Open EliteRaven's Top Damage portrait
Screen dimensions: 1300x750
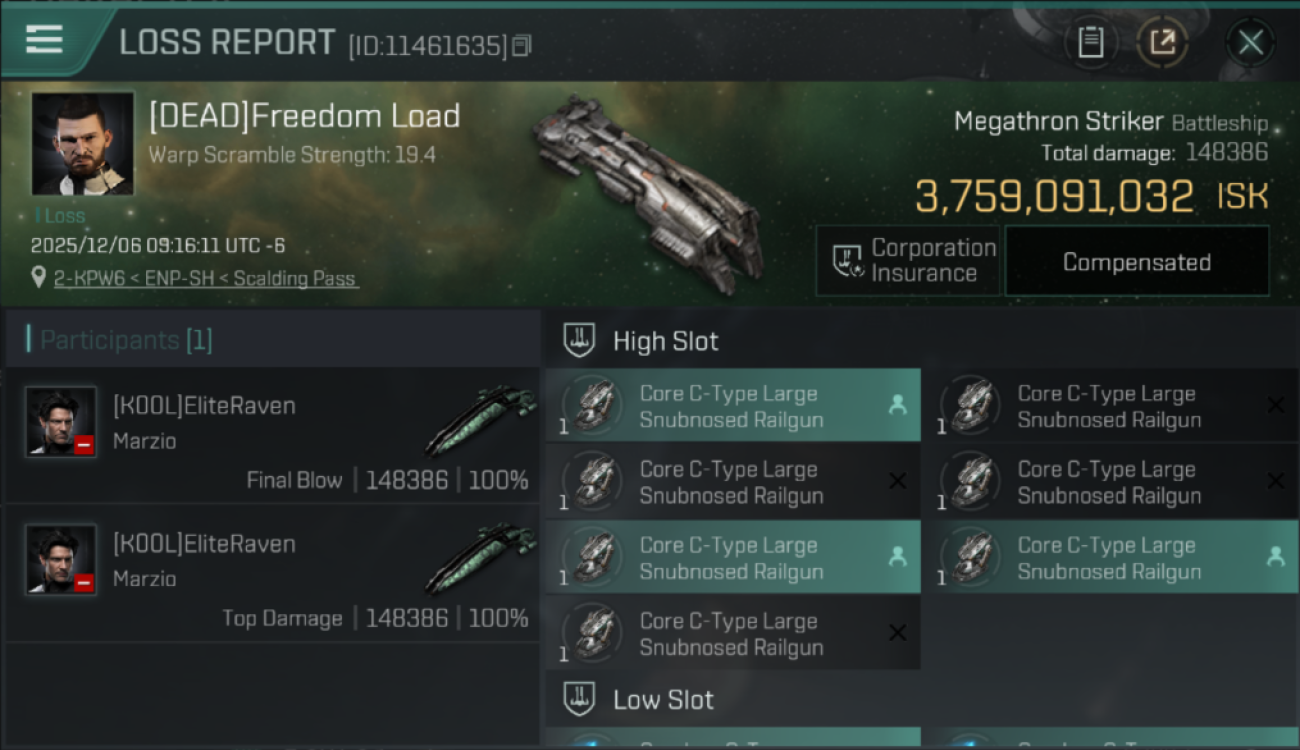(x=61, y=559)
